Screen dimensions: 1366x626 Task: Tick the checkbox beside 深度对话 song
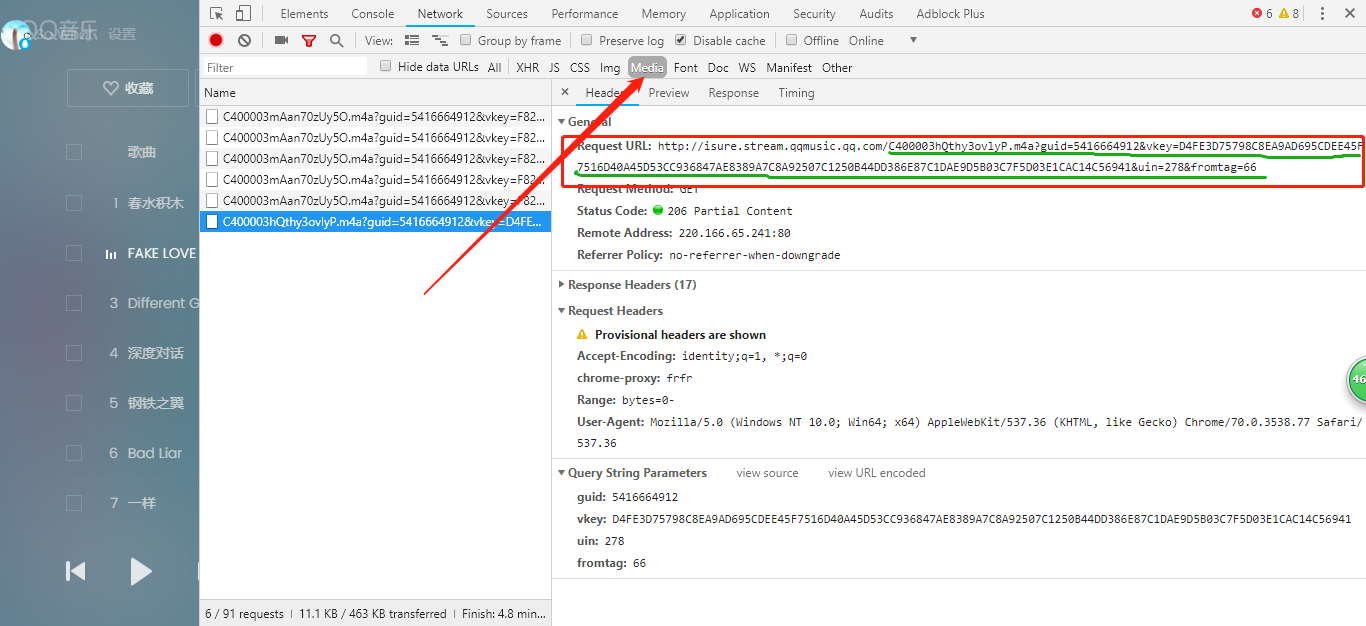click(74, 353)
